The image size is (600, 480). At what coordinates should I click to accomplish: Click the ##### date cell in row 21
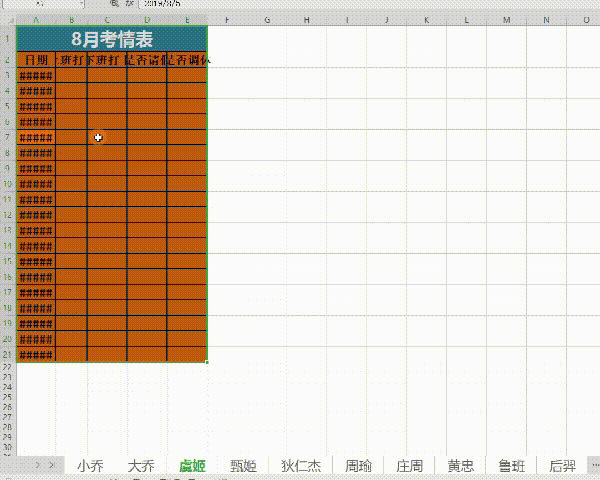pyautogui.click(x=36, y=355)
